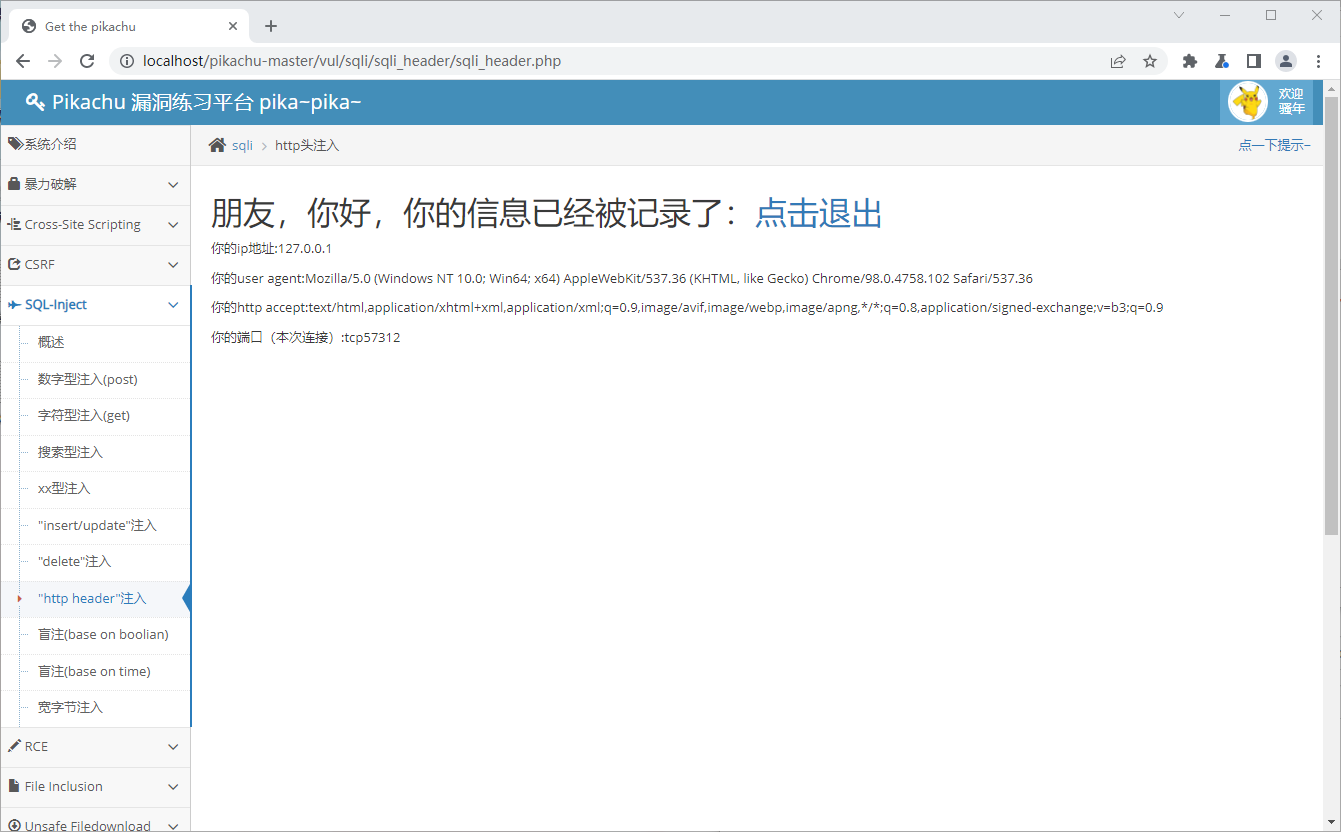Open the 数字型注入(post) page
Screen dimensions: 1341x832
click(x=88, y=380)
